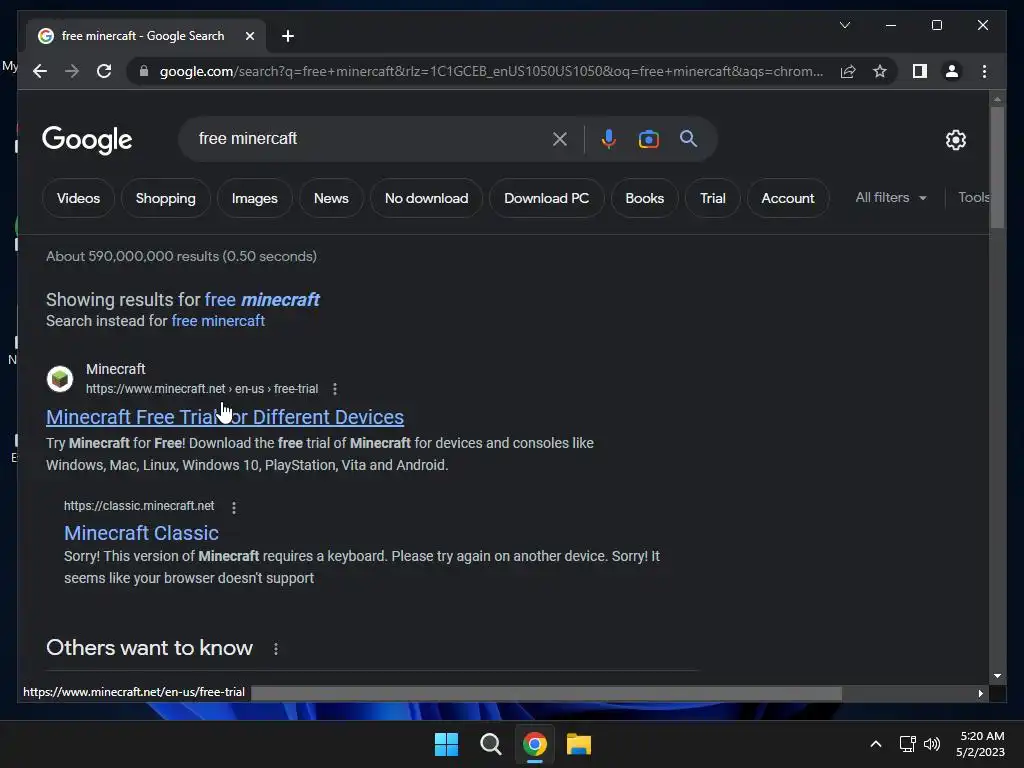Filter results by Videos

(78, 198)
